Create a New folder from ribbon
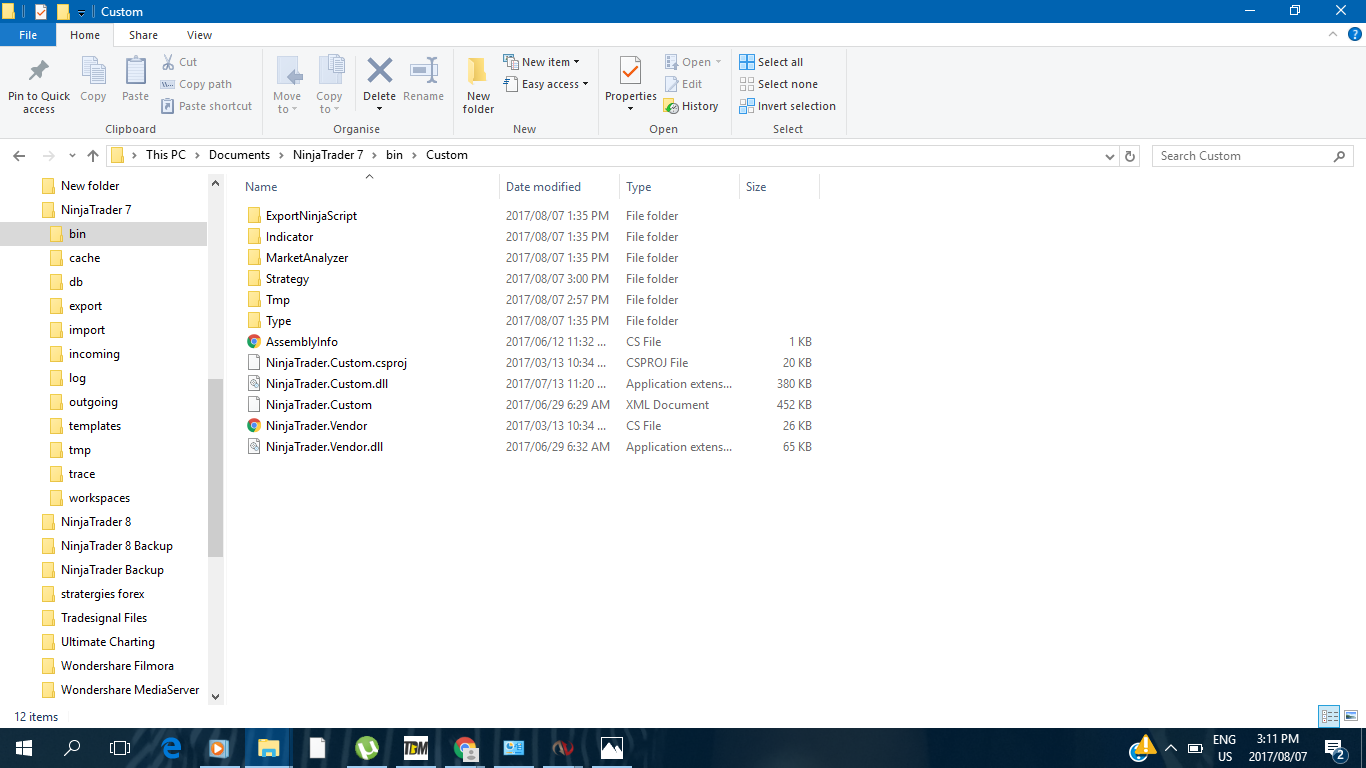This screenshot has width=1366, height=768. (478, 85)
